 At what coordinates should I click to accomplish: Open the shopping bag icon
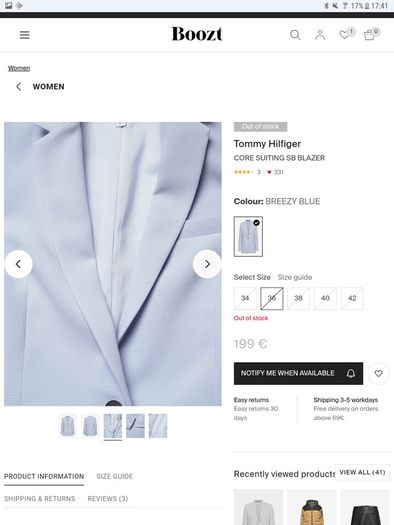pos(369,35)
